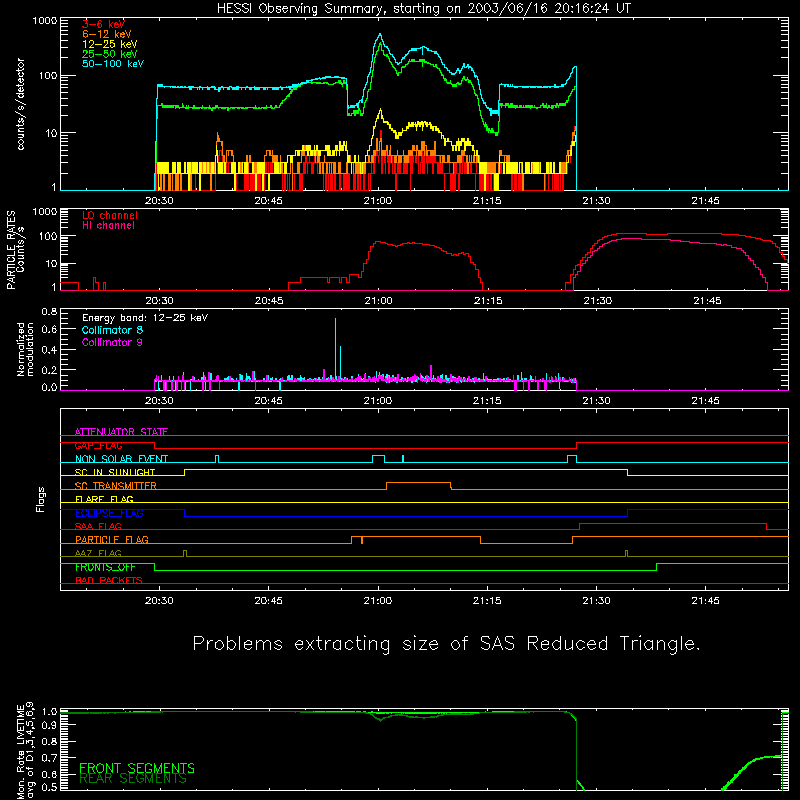The width and height of the screenshot is (800, 800).
Task: Click the NON_SOLAR_EVENT flag label
Action: point(121,459)
